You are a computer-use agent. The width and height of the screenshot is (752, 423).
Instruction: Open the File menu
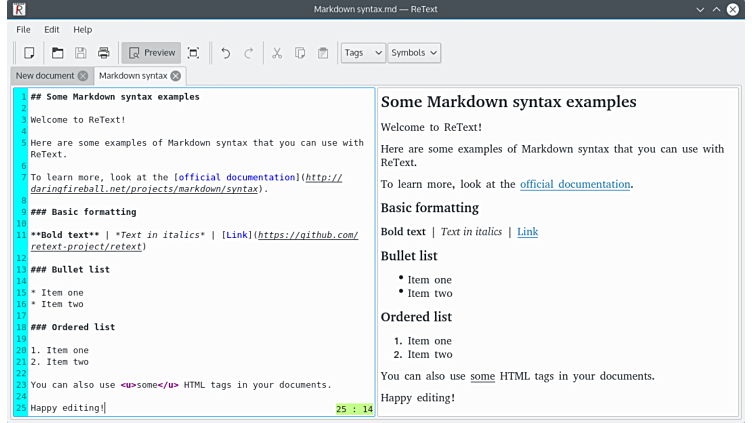(23, 30)
